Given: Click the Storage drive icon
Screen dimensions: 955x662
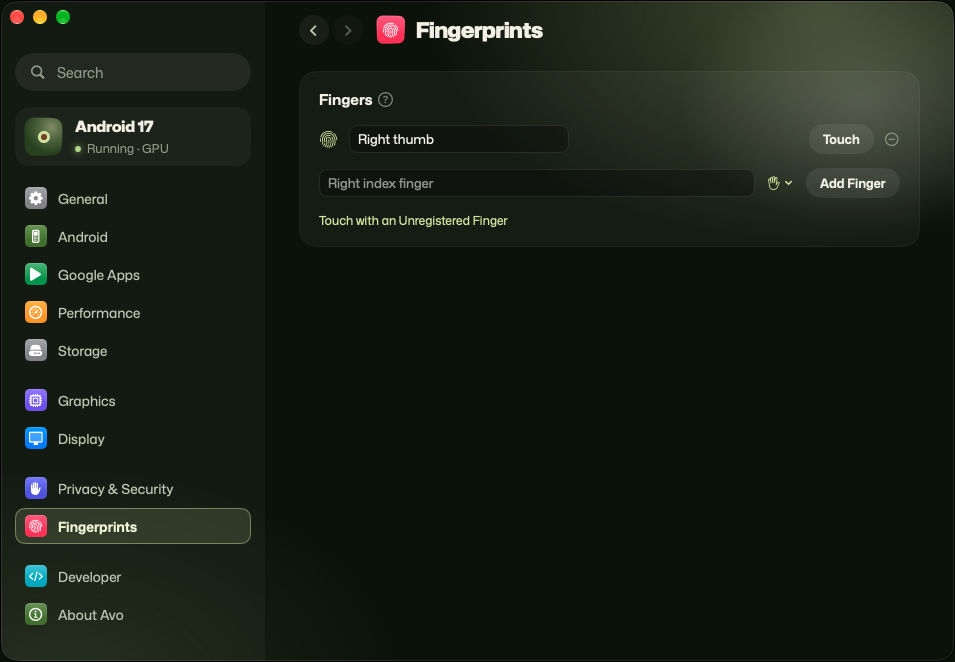Looking at the screenshot, I should pos(36,351).
